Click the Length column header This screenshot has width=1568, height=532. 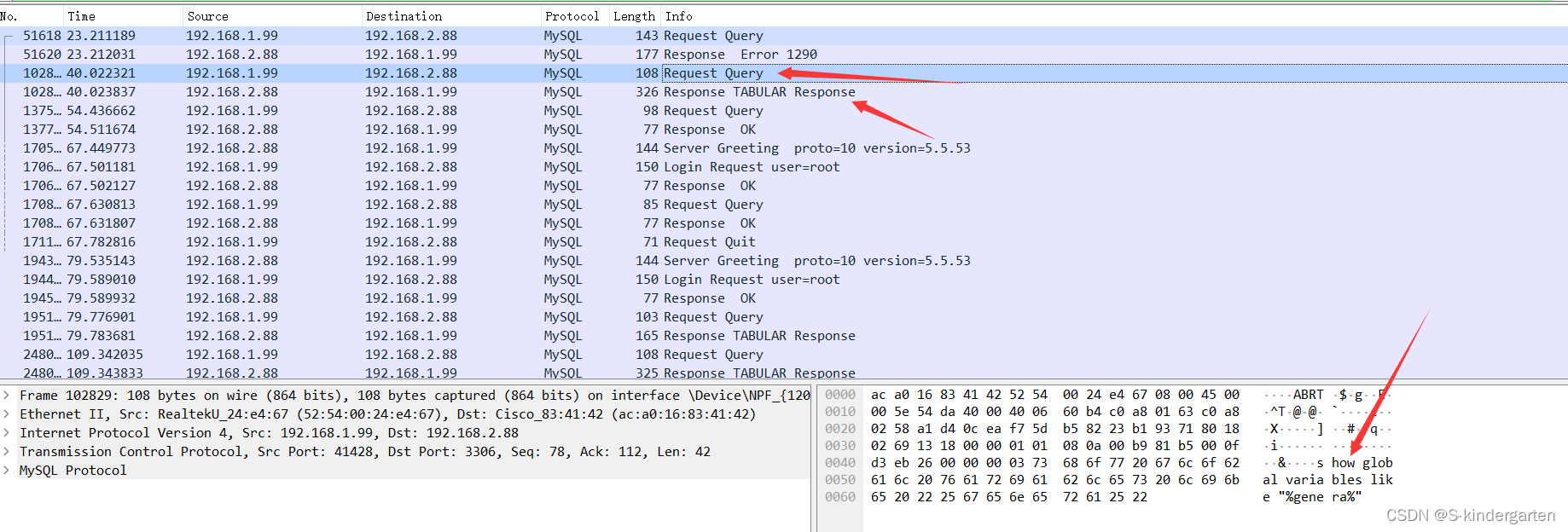[x=634, y=16]
